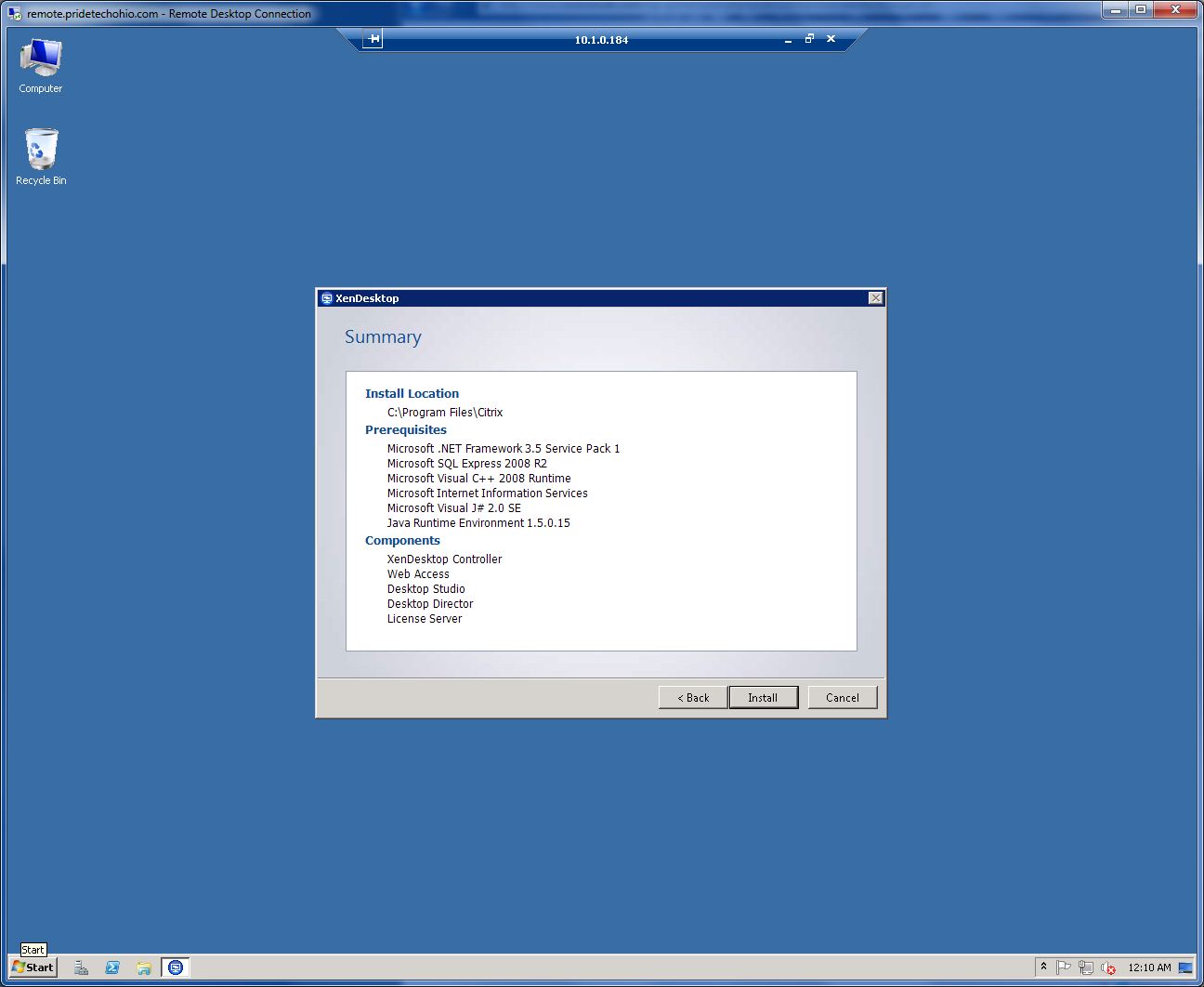Viewport: 1204px width, 987px height.
Task: Select the Computer desktop icon
Action: 41,66
